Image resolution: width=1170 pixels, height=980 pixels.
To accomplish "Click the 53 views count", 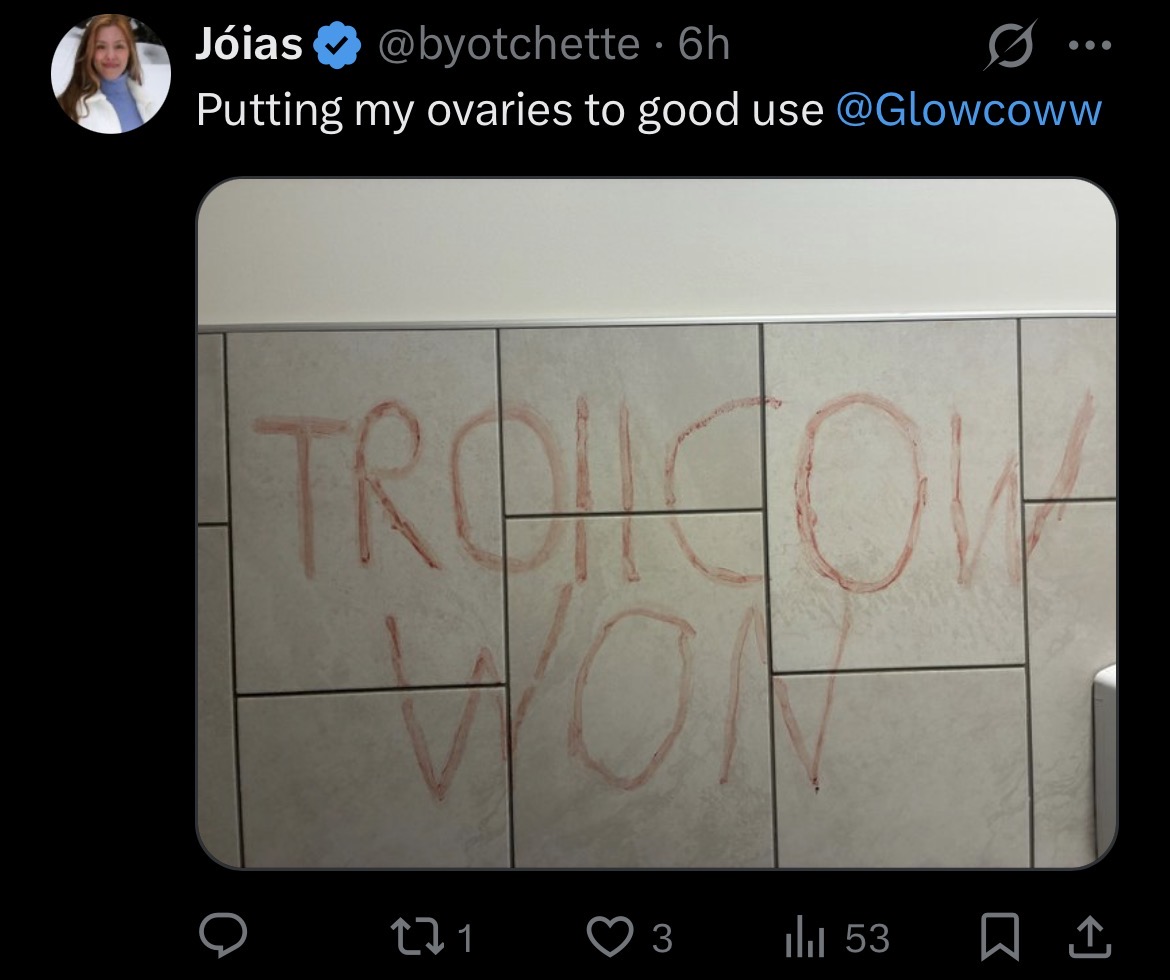I will pos(868,938).
